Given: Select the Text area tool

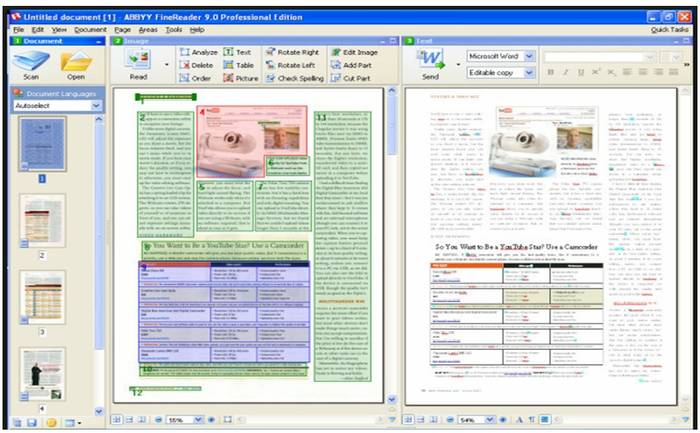Looking at the screenshot, I should coord(237,52).
